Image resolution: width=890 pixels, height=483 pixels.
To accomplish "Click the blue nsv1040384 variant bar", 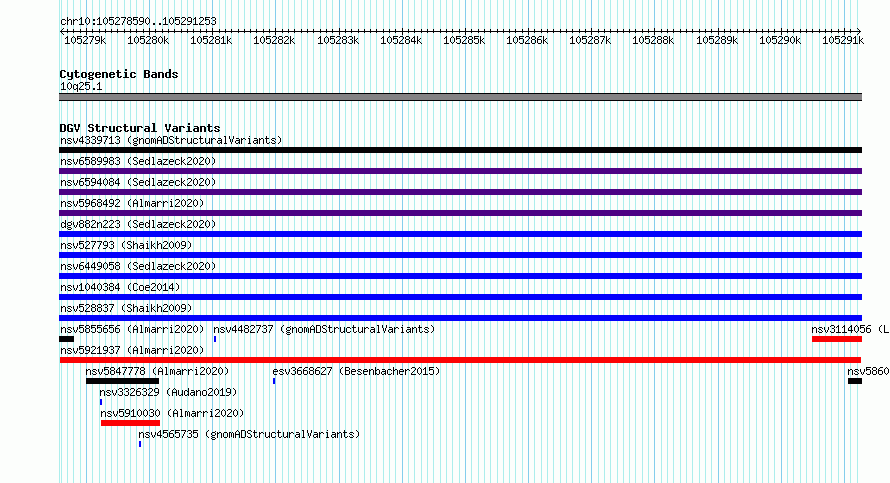I will pyautogui.click(x=460, y=297).
